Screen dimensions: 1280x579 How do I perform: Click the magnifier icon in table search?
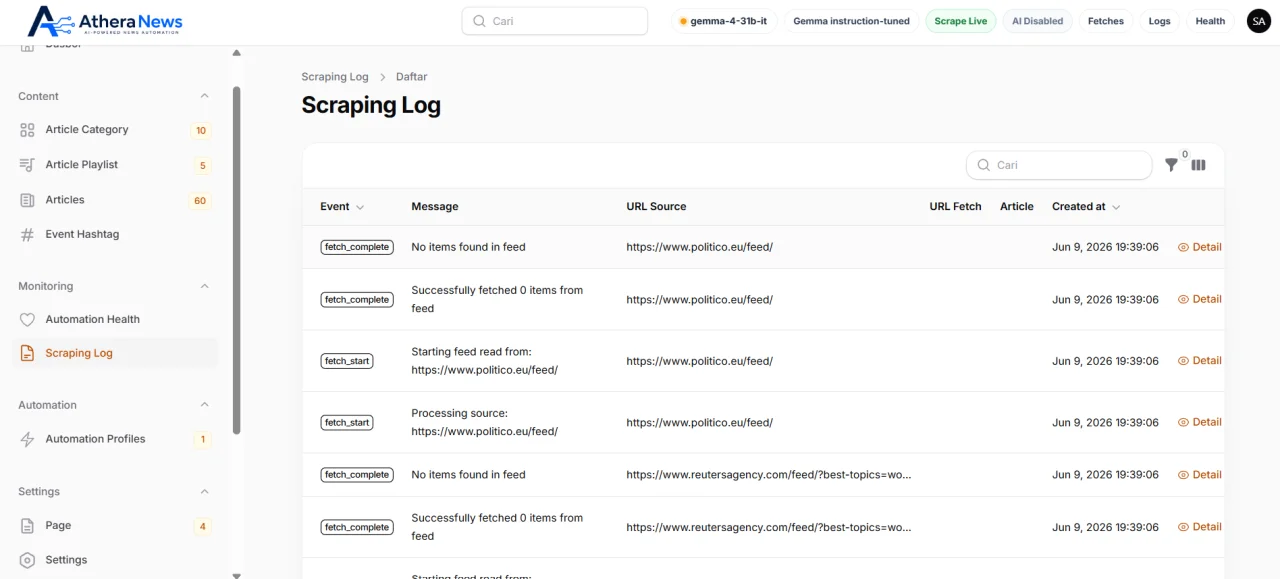(x=983, y=165)
